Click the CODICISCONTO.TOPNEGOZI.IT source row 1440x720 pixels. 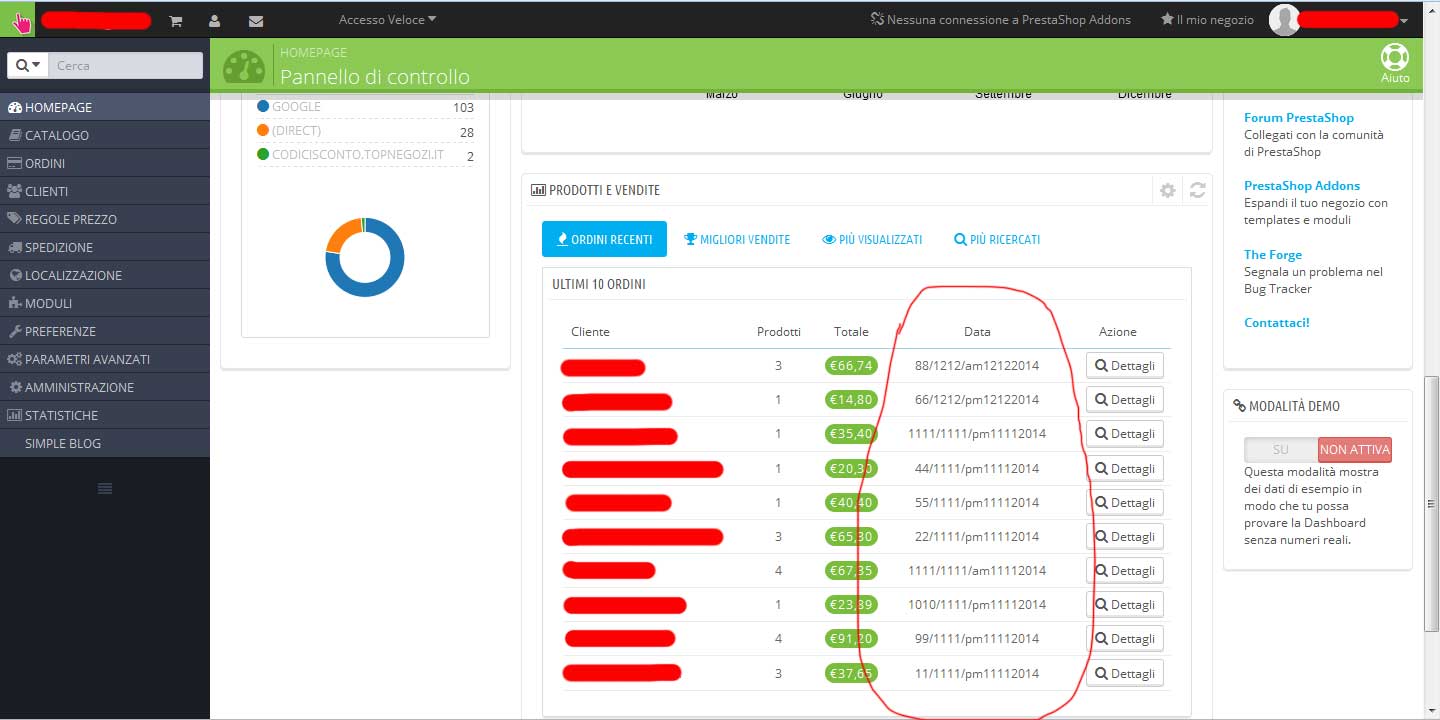point(365,155)
